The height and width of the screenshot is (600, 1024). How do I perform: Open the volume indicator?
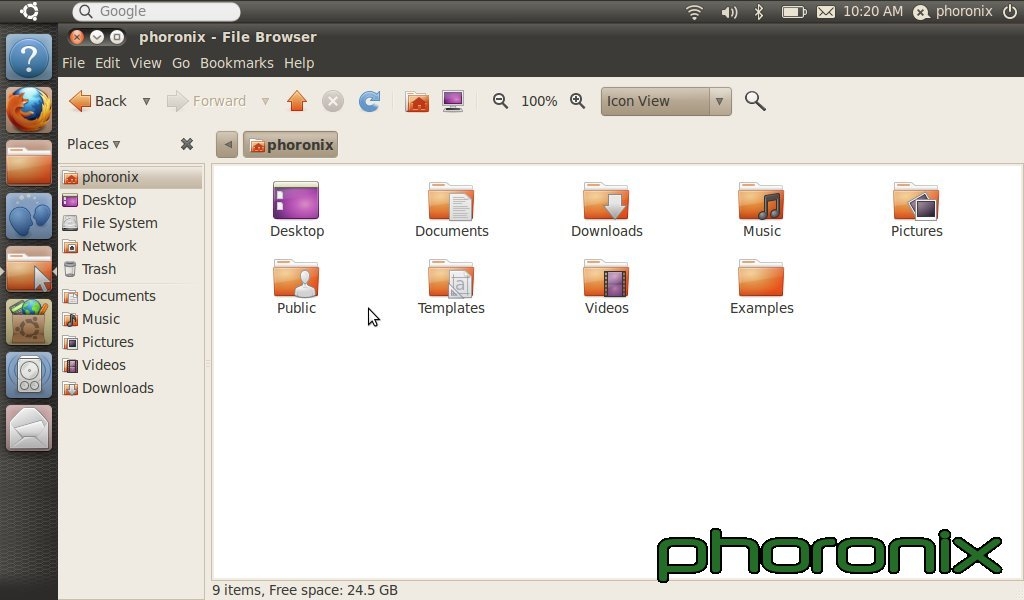click(x=729, y=11)
